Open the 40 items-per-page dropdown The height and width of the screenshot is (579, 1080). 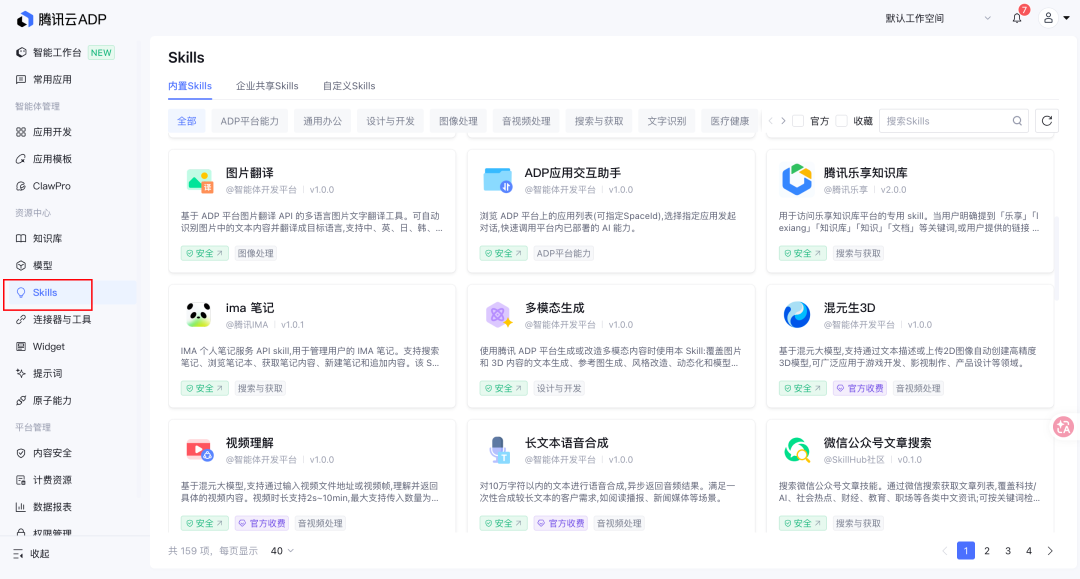[282, 551]
